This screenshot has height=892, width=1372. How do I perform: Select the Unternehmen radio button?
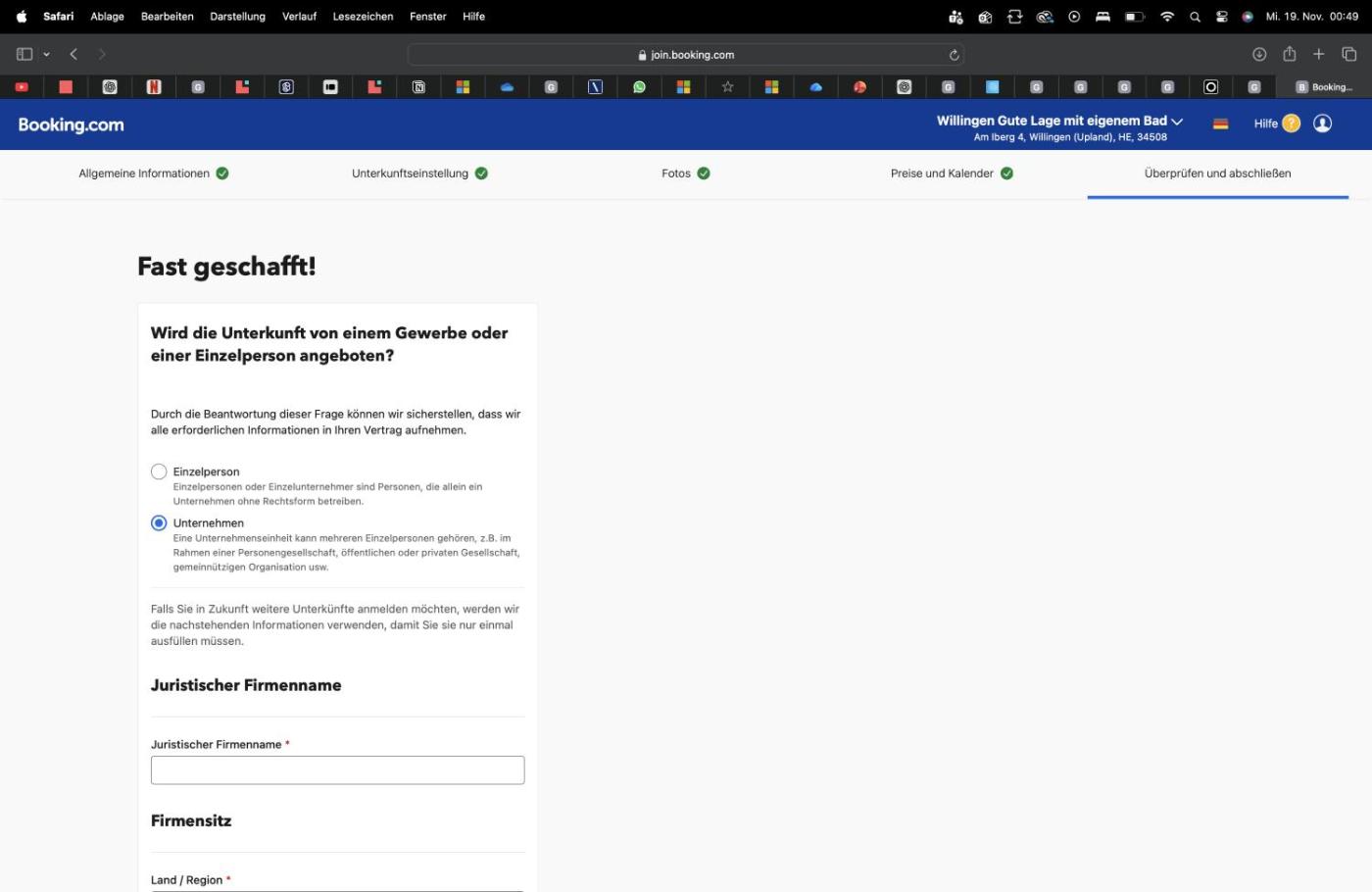pos(159,522)
